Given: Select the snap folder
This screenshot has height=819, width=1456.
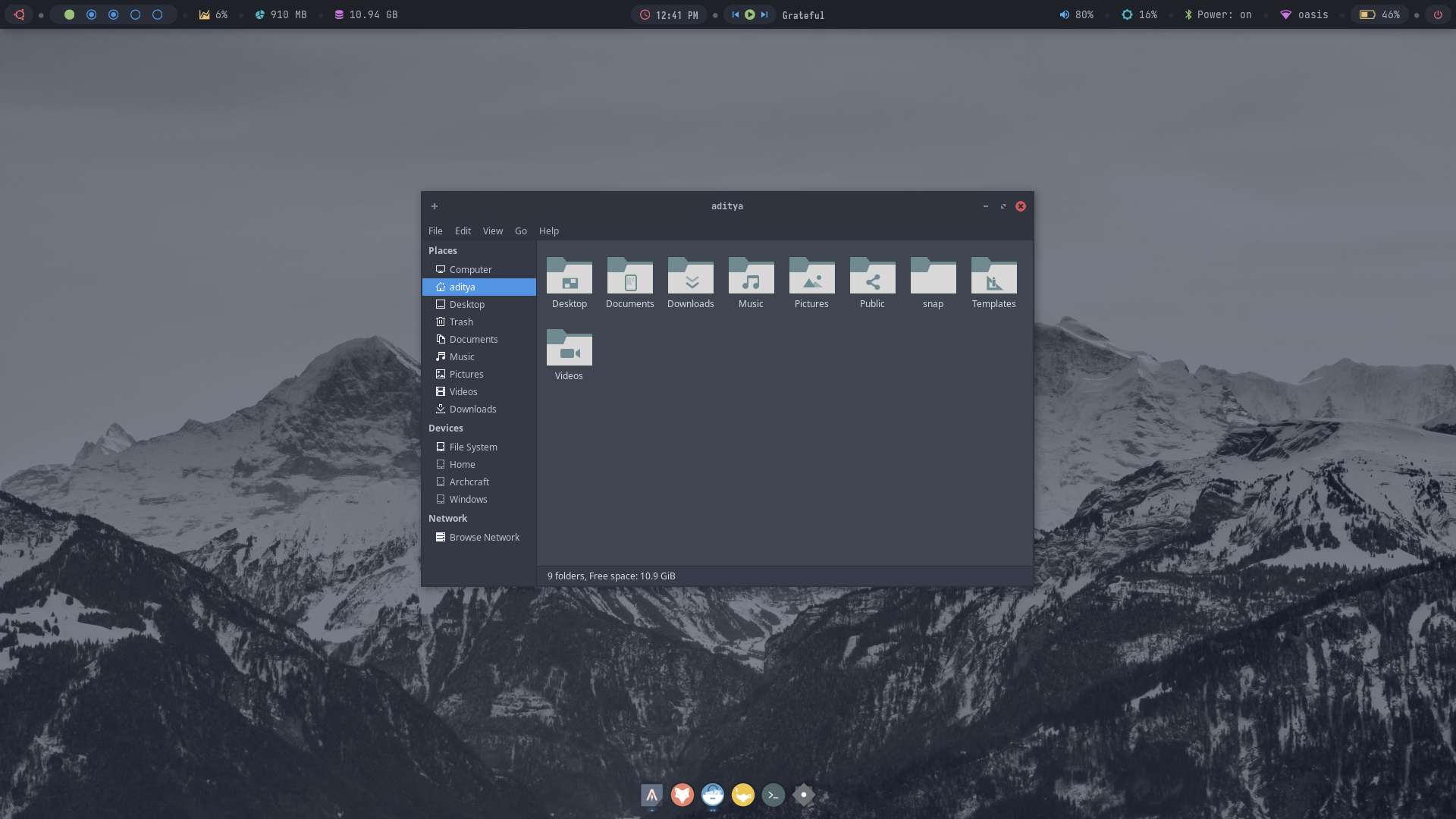Looking at the screenshot, I should pyautogui.click(x=933, y=277).
